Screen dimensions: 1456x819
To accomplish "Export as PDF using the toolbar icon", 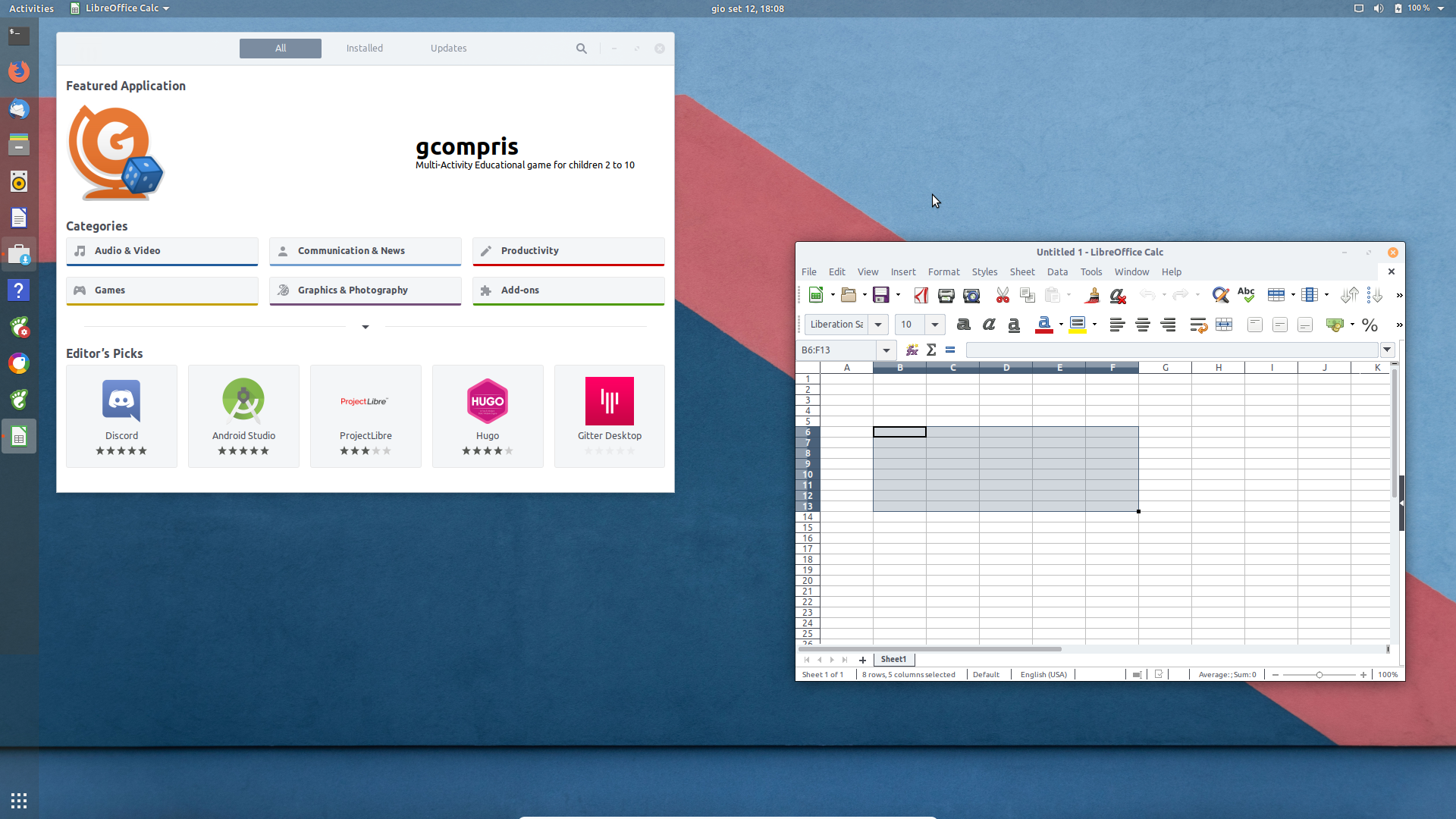I will click(921, 295).
